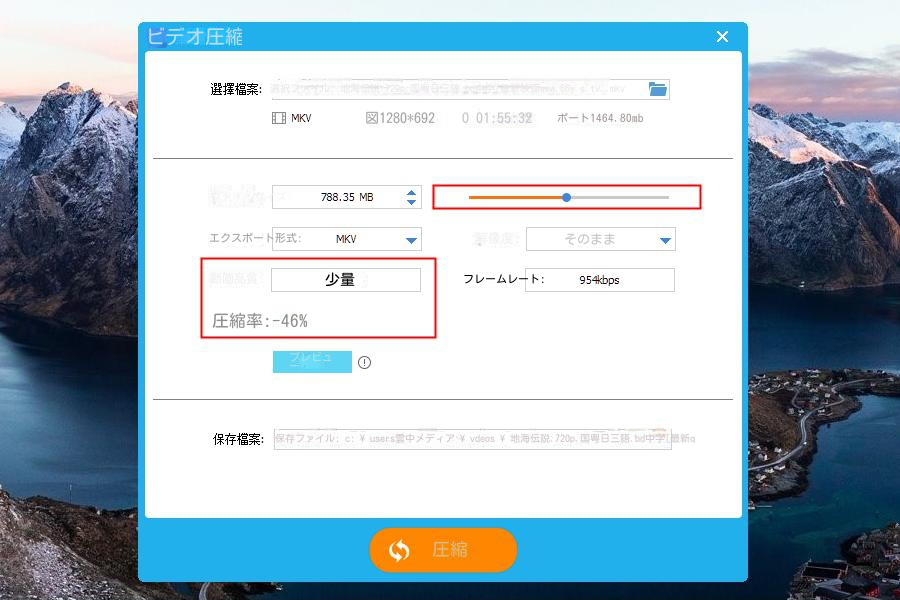Click the film strip icon beside MKV
This screenshot has height=600, width=900.
click(278, 118)
